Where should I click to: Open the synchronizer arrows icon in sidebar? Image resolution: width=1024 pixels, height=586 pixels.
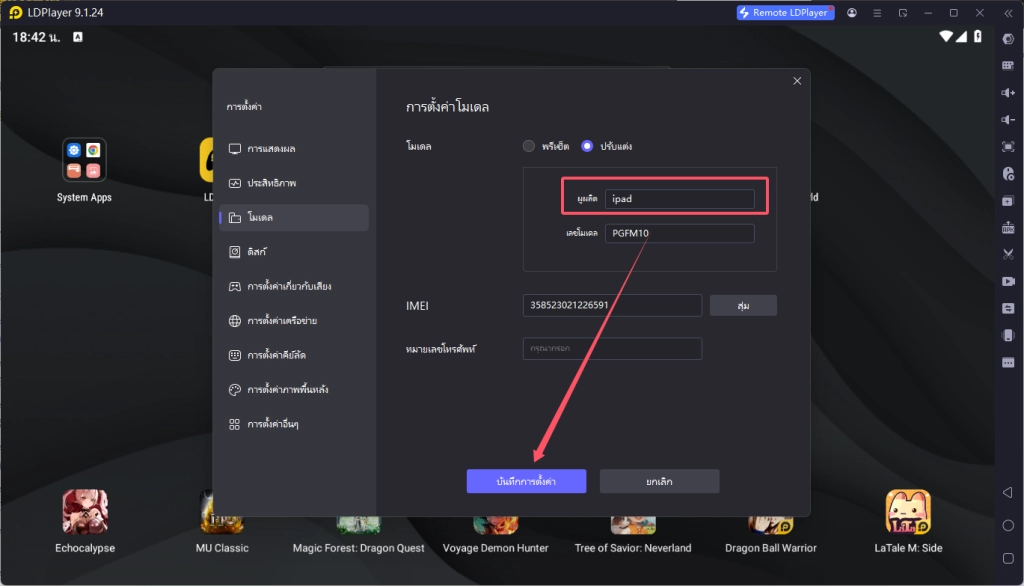tap(1008, 308)
